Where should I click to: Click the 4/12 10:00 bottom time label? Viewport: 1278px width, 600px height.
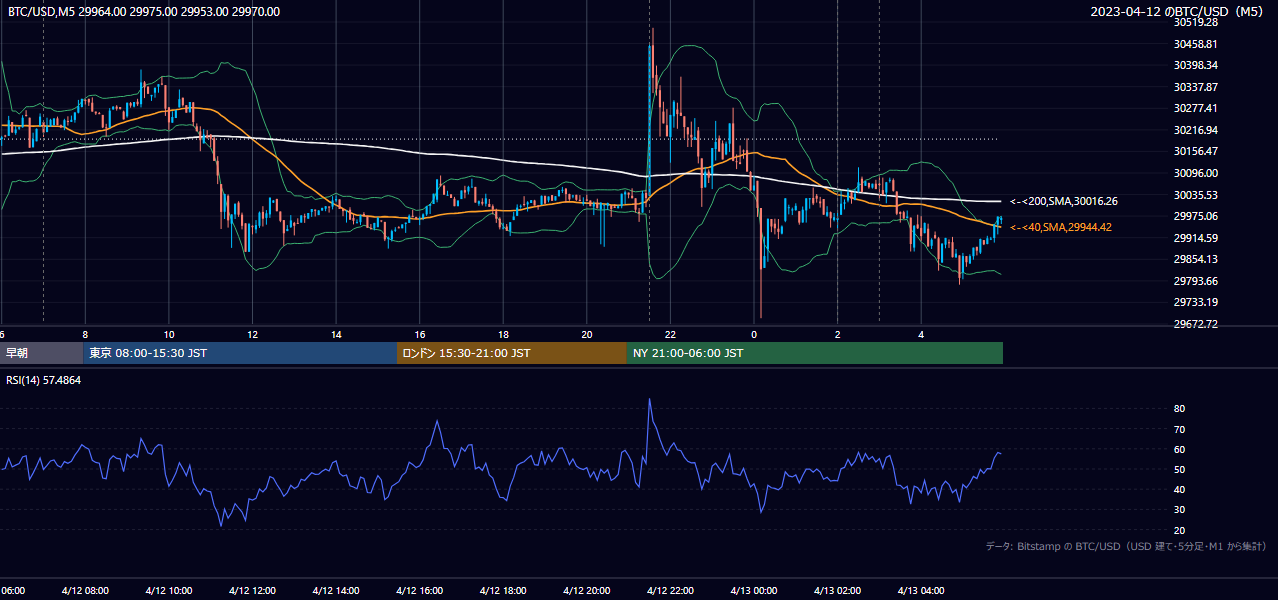point(168,591)
